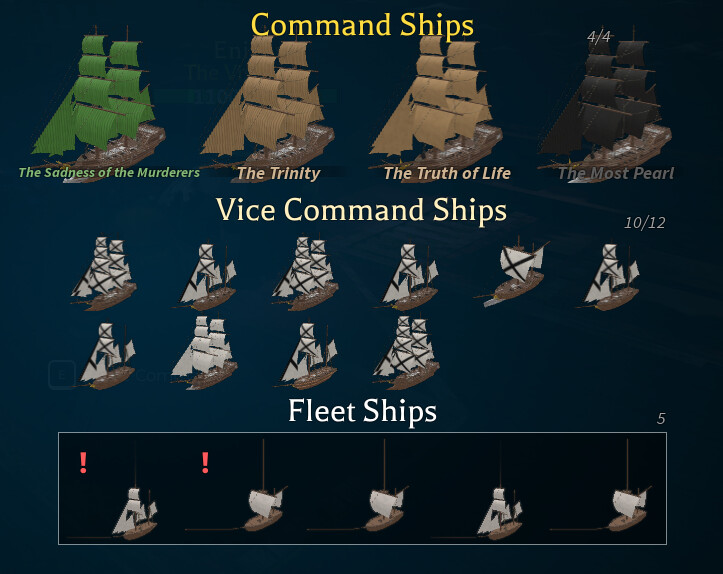Click the 10/12 vice ships counter
Screen dimensions: 723x574
click(645, 223)
